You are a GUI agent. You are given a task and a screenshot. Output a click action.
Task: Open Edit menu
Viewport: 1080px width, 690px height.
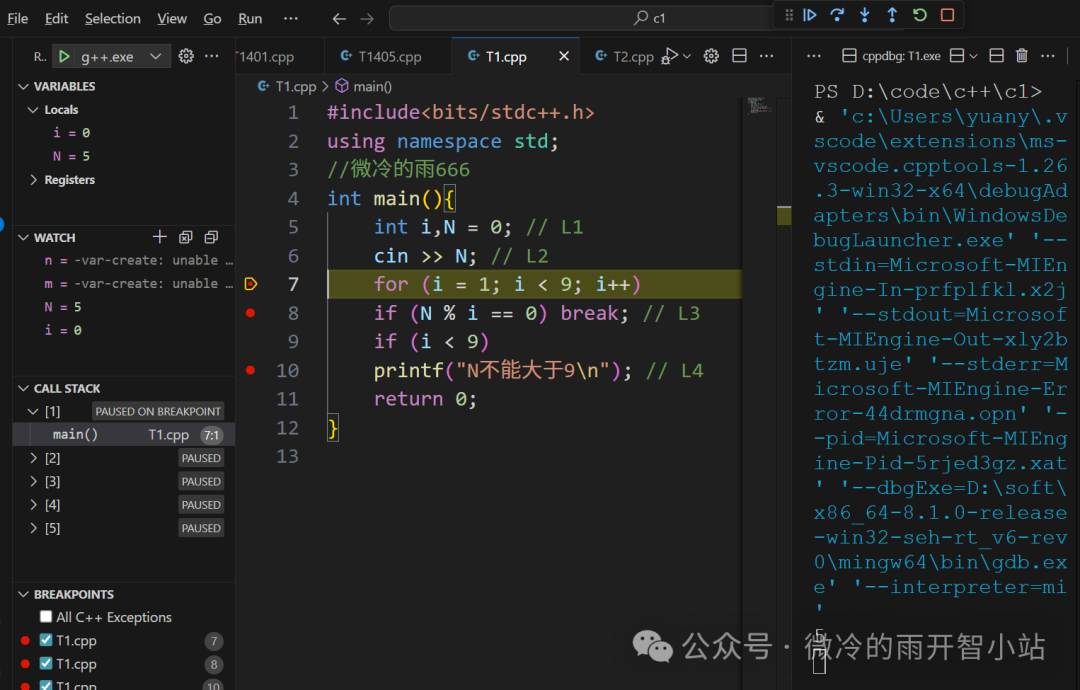tap(56, 19)
